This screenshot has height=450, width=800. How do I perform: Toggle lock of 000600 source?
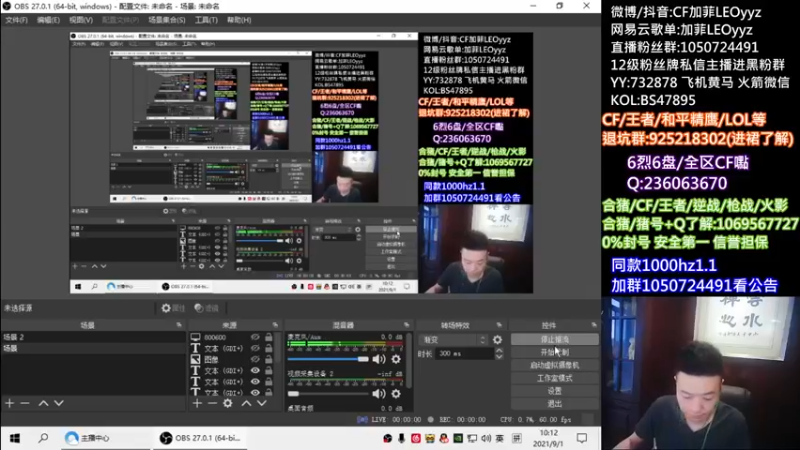tap(268, 337)
